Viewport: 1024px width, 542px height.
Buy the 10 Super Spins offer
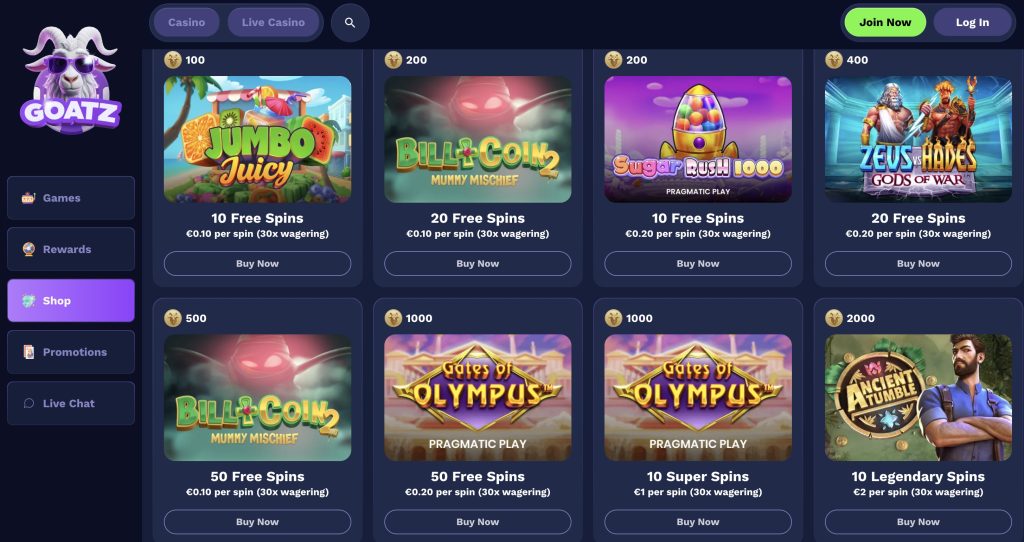(x=698, y=522)
